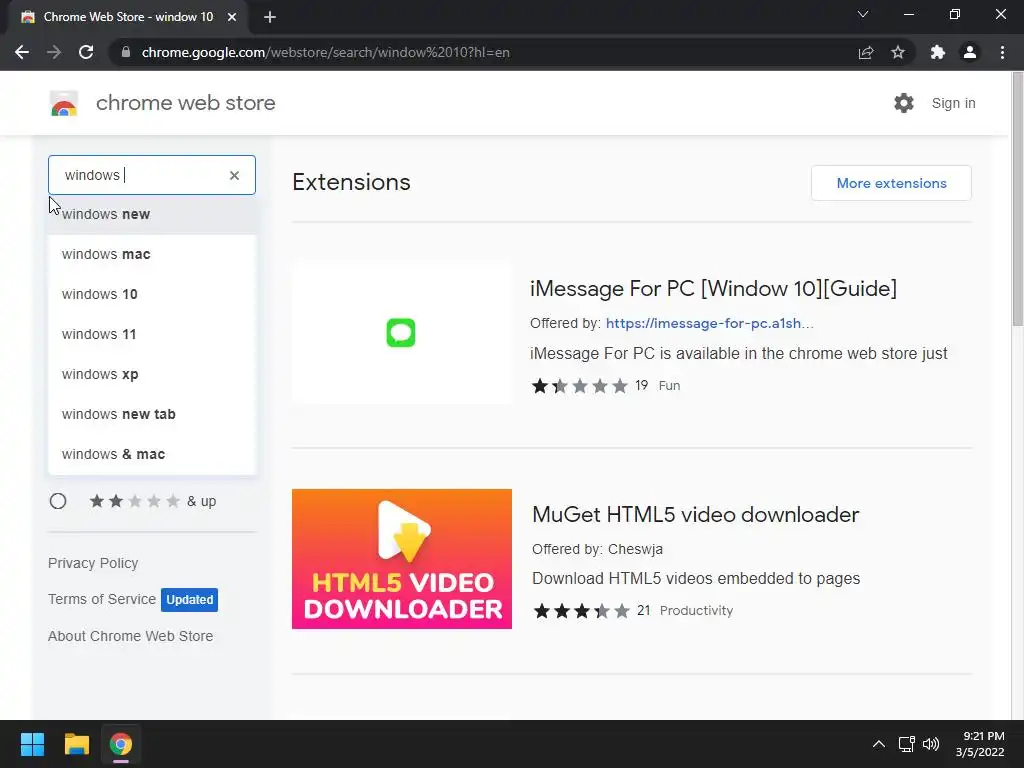Bookmark this tab with the star icon
The width and height of the screenshot is (1024, 768).
pyautogui.click(x=898, y=52)
